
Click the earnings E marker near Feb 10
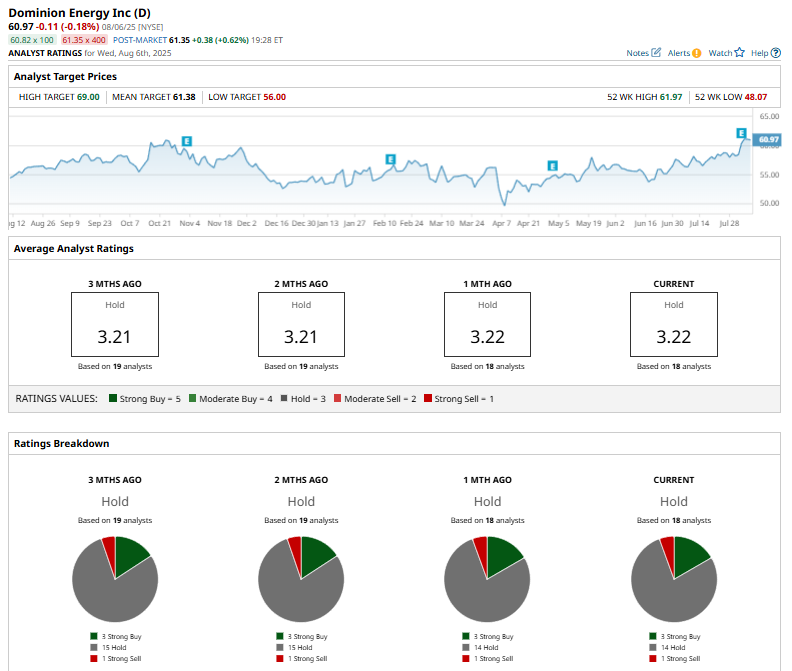(x=390, y=159)
